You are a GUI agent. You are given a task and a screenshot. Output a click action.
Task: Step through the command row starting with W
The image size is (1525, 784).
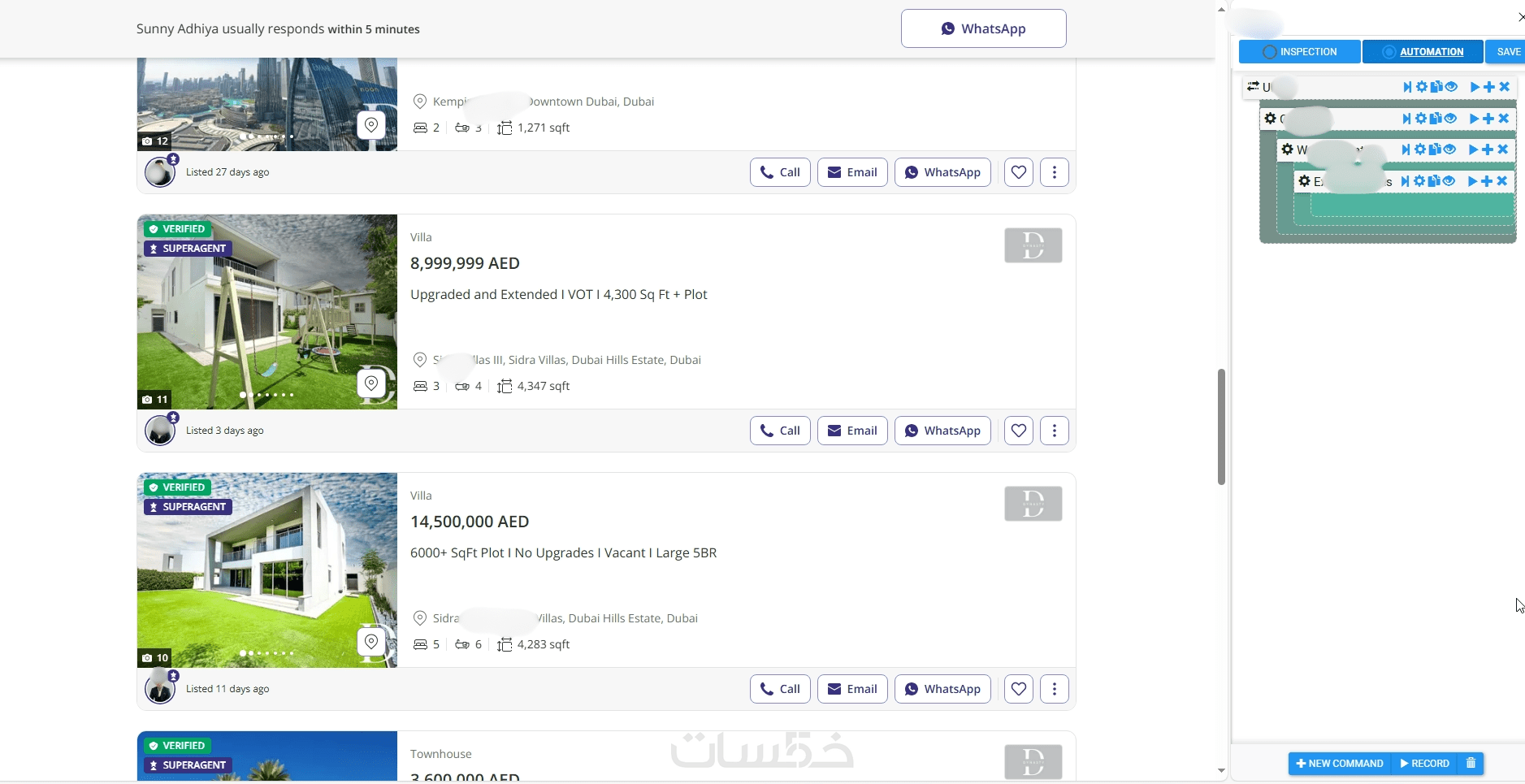(x=1406, y=149)
